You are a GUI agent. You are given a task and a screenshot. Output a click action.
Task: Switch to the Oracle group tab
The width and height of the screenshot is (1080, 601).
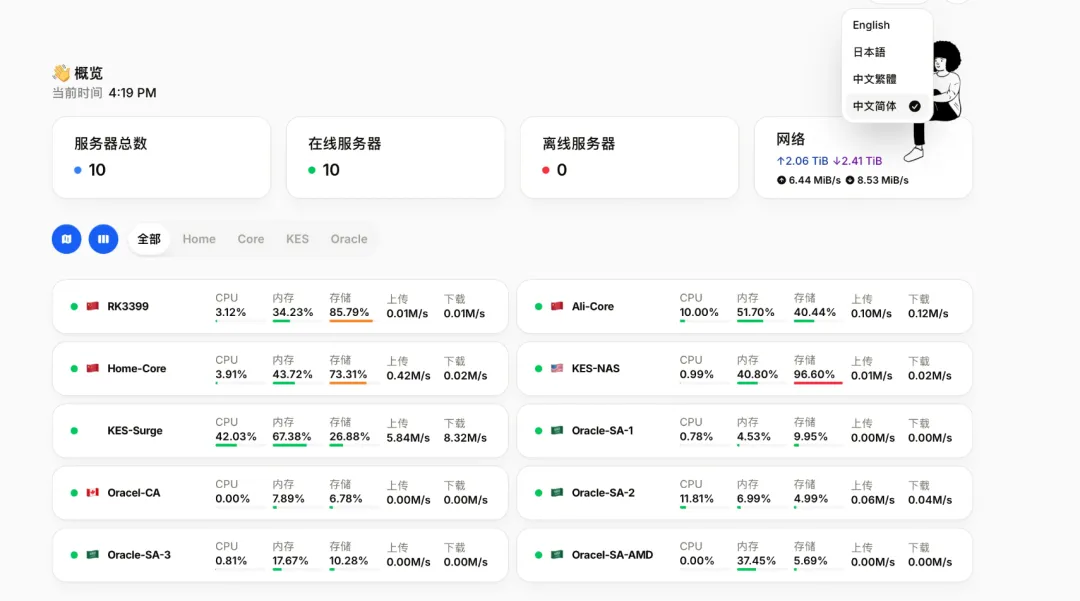349,239
